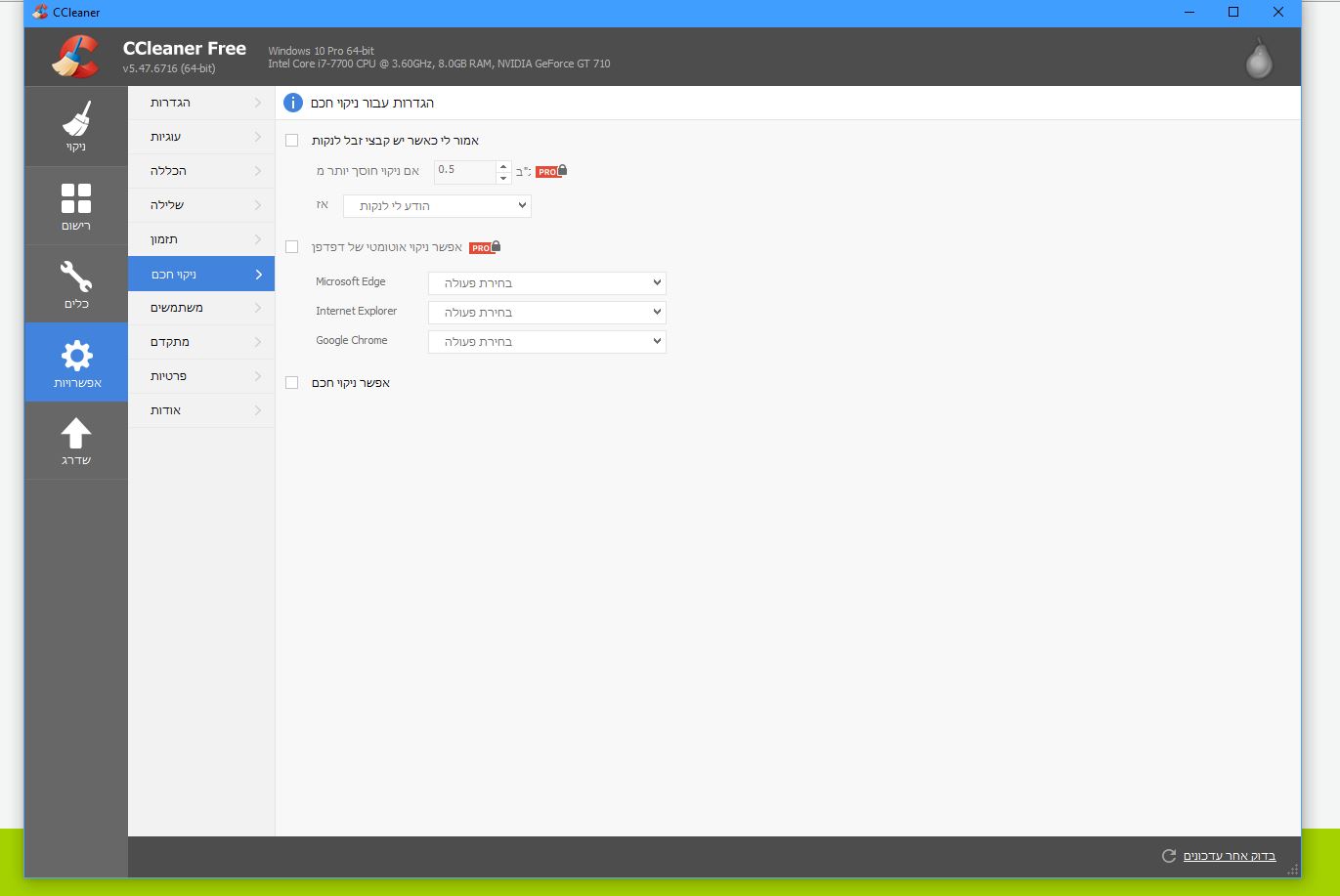Toggle 'אפשר ניקוי אוטומטי של דפדפן' checkbox
This screenshot has width=1340, height=896.
[x=291, y=246]
